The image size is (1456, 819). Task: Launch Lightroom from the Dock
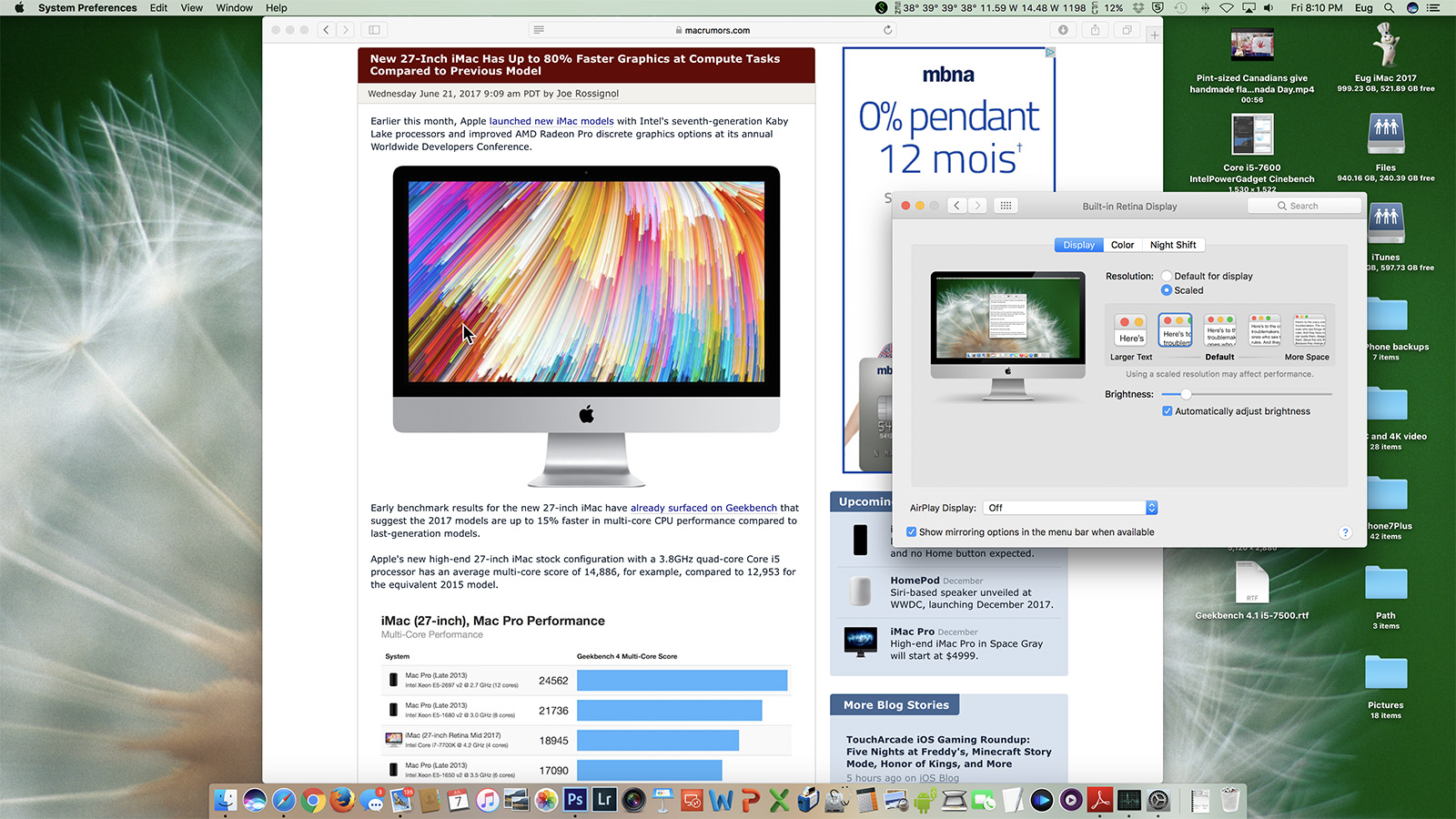point(604,800)
